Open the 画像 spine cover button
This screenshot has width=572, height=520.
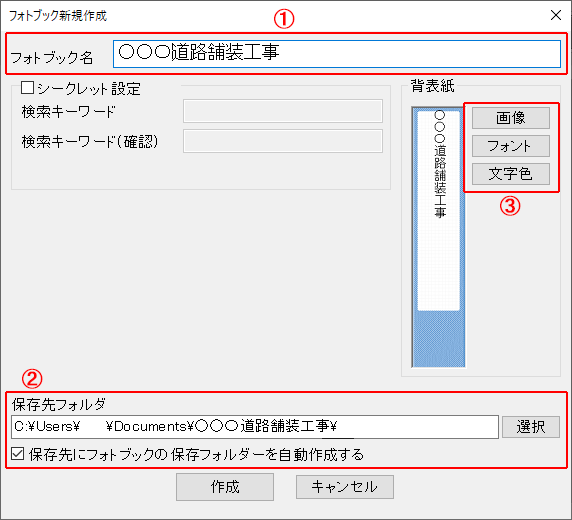511,118
